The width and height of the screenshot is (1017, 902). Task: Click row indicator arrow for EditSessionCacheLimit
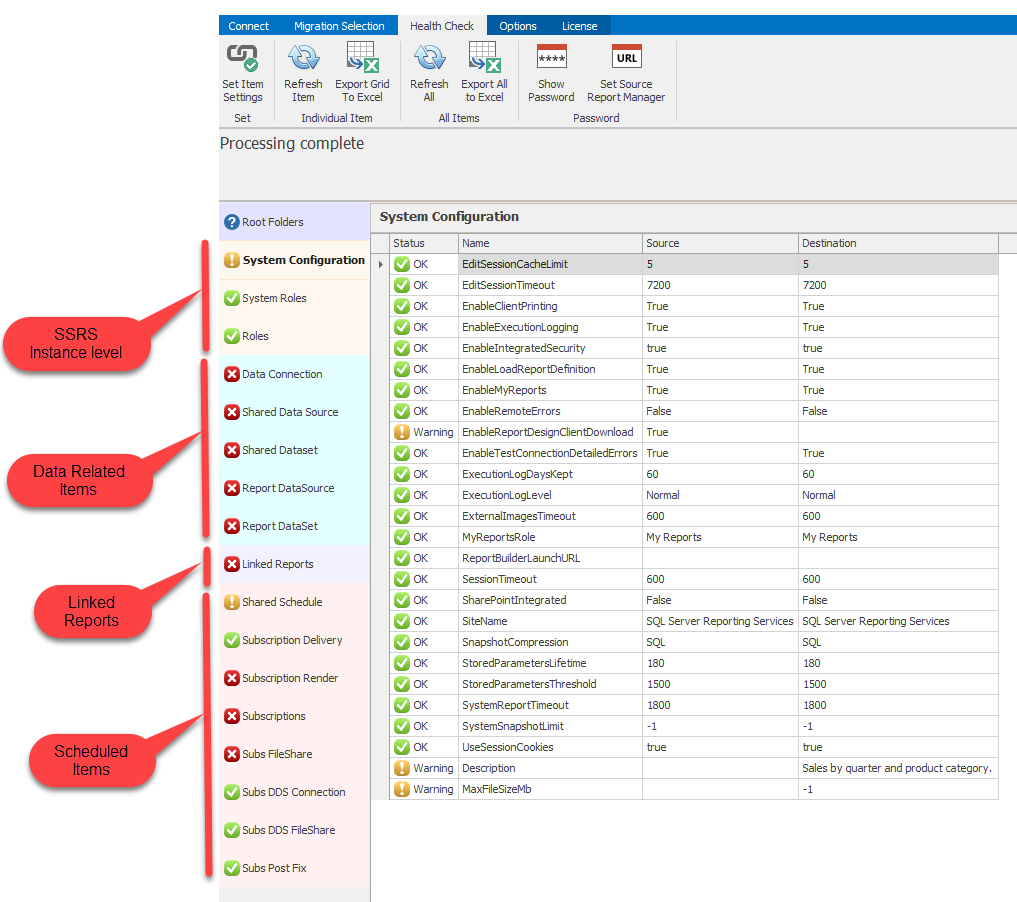(380, 265)
